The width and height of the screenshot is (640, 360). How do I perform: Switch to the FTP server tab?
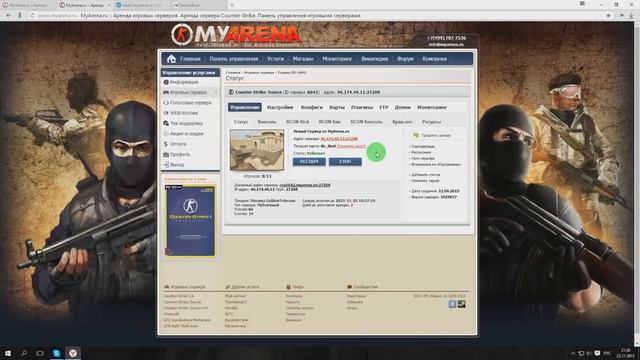tap(384, 107)
